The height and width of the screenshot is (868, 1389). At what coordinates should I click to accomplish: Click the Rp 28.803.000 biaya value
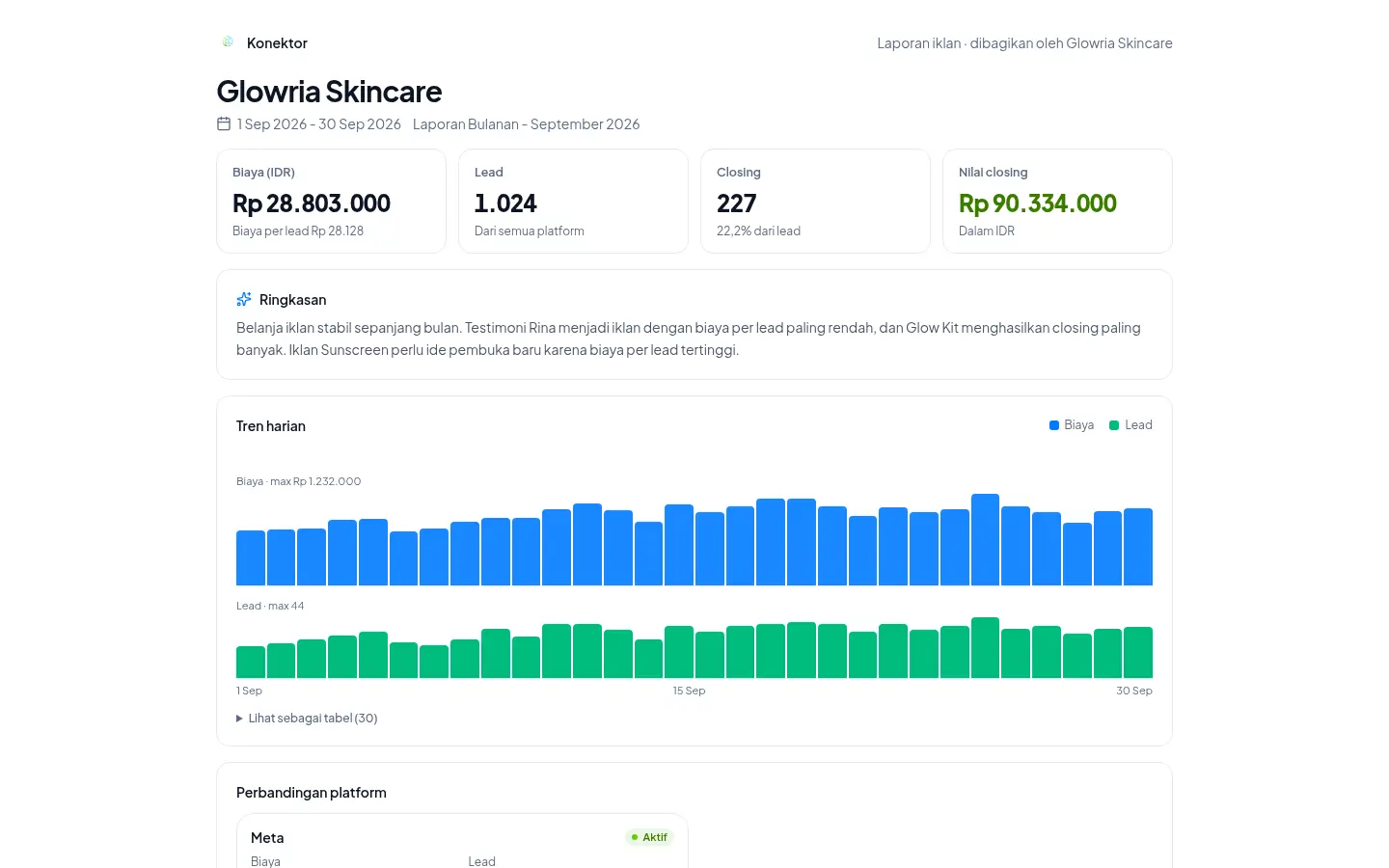pyautogui.click(x=312, y=203)
